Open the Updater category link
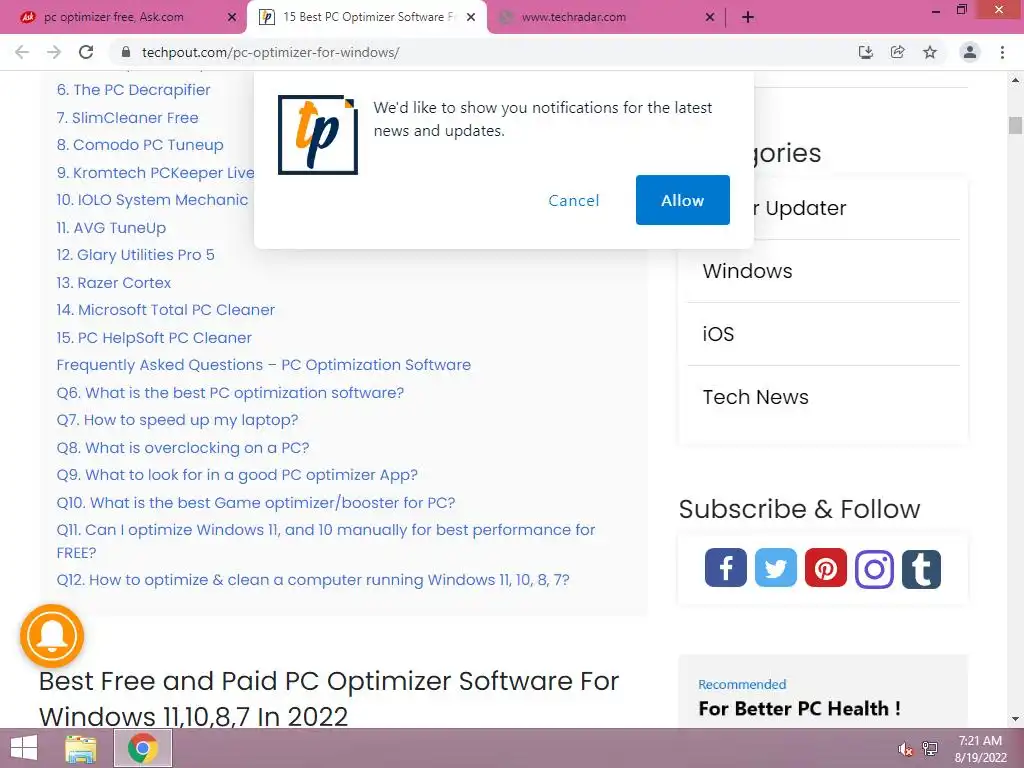1024x768 pixels. tap(800, 208)
